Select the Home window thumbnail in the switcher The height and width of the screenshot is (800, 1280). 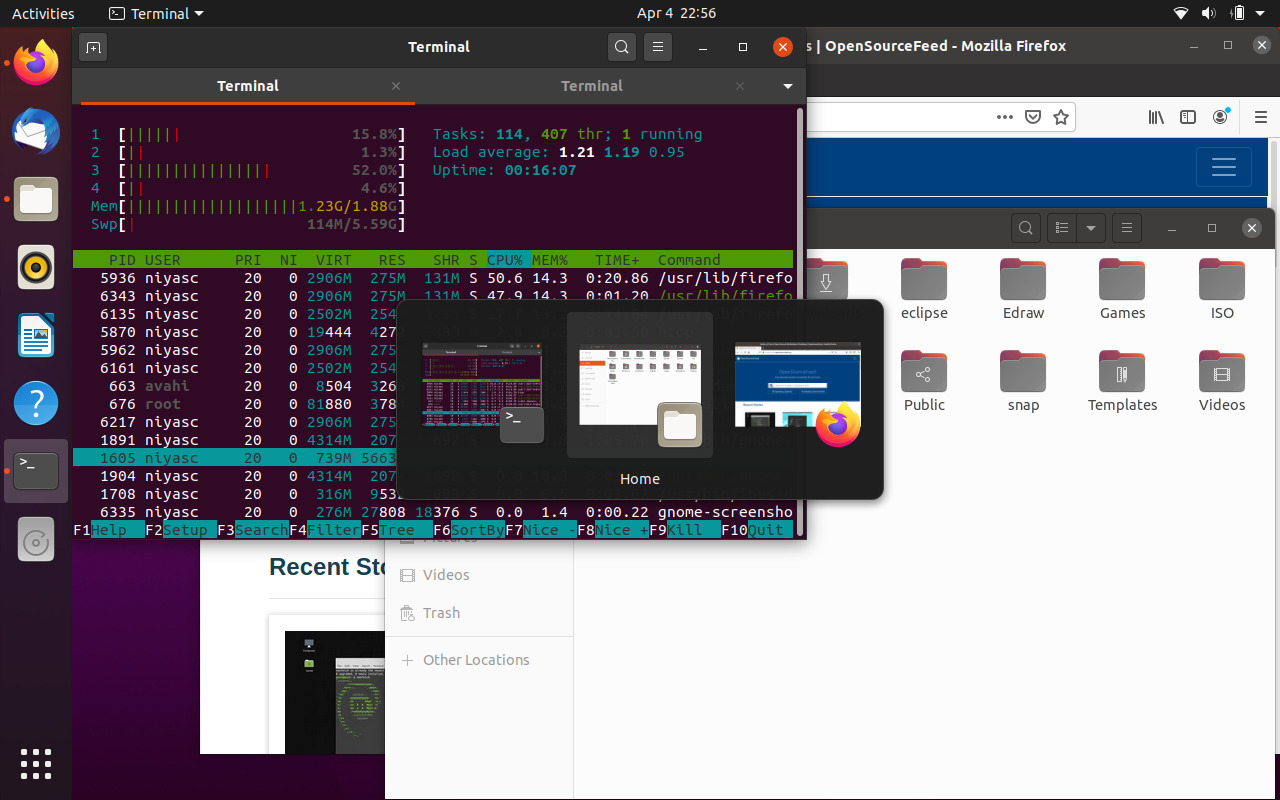pos(640,384)
